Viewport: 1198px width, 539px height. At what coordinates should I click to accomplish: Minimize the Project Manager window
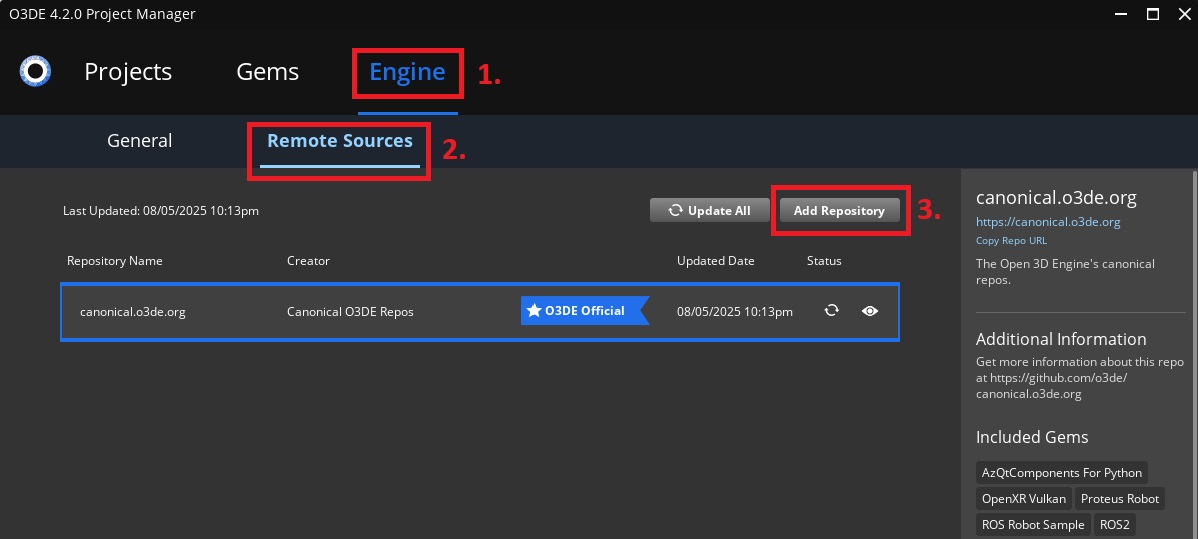click(1121, 14)
